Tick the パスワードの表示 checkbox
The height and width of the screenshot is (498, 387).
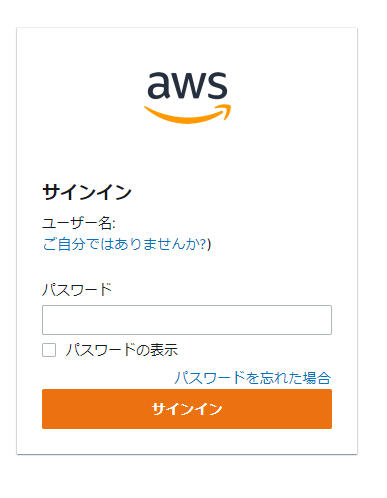pyautogui.click(x=49, y=350)
